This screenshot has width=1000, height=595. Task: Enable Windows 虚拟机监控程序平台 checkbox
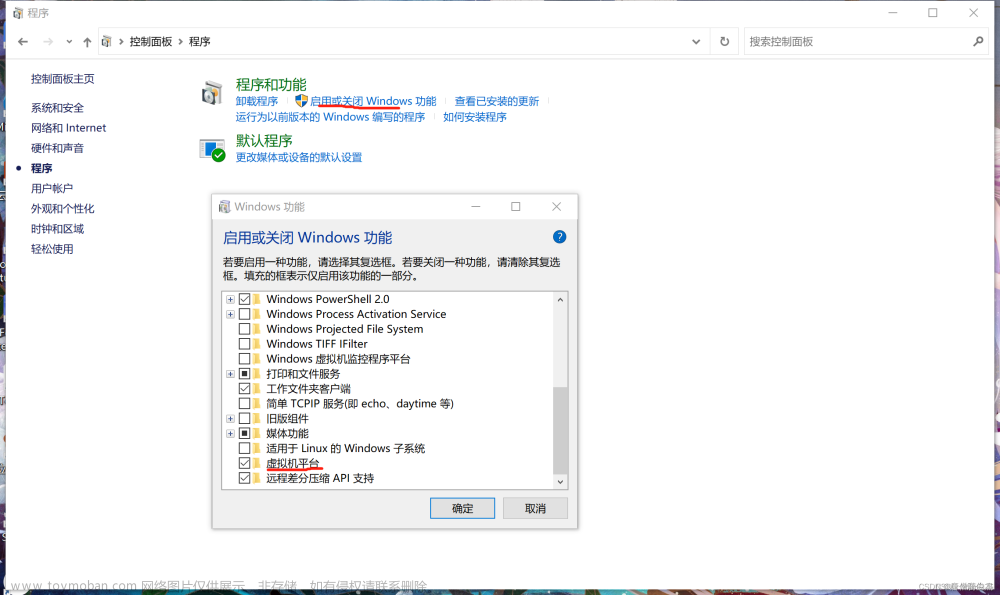coord(244,358)
